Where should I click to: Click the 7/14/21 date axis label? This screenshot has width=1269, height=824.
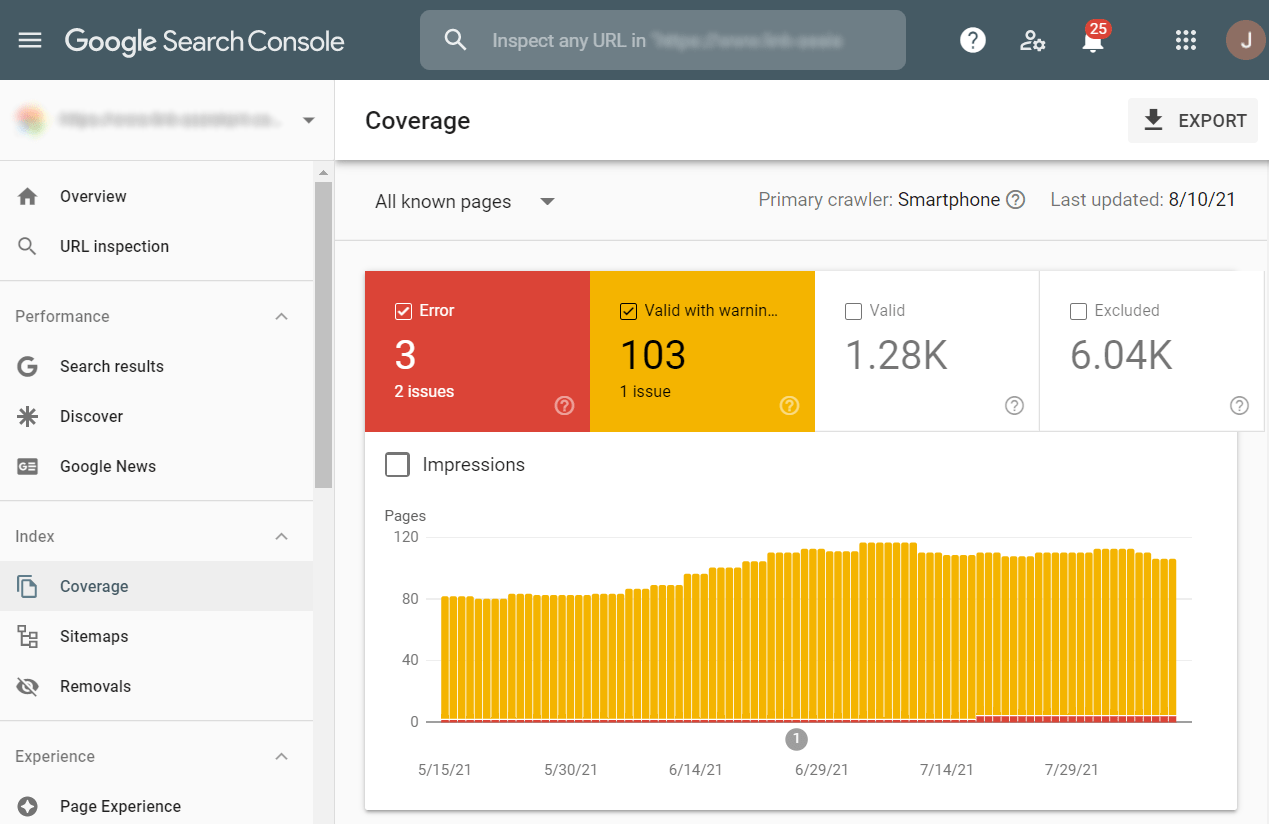(946, 770)
